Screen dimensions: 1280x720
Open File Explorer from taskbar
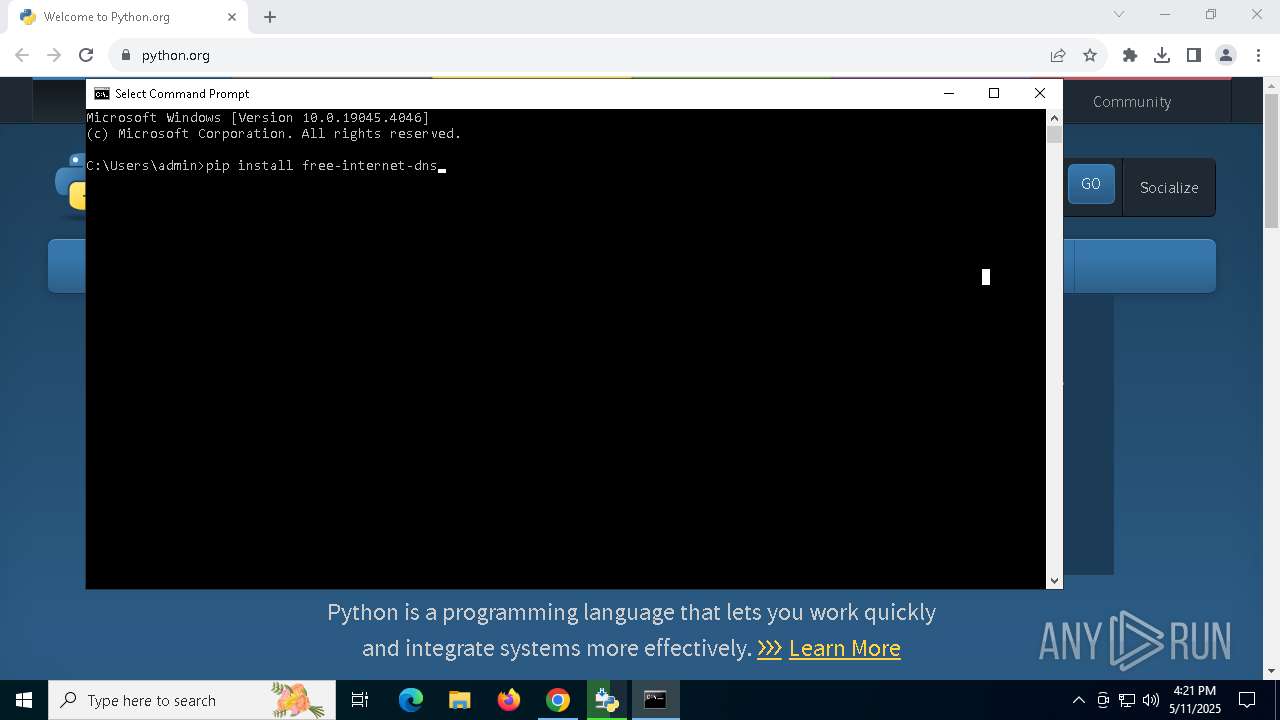point(460,700)
